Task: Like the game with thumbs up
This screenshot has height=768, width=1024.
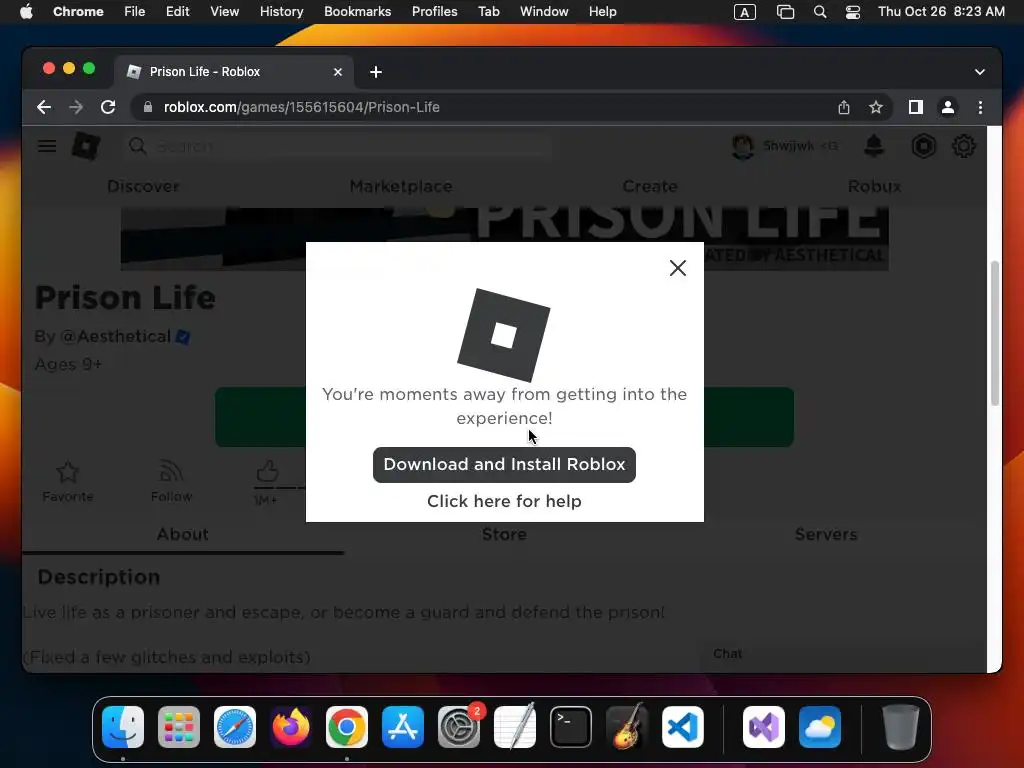Action: pyautogui.click(x=267, y=472)
